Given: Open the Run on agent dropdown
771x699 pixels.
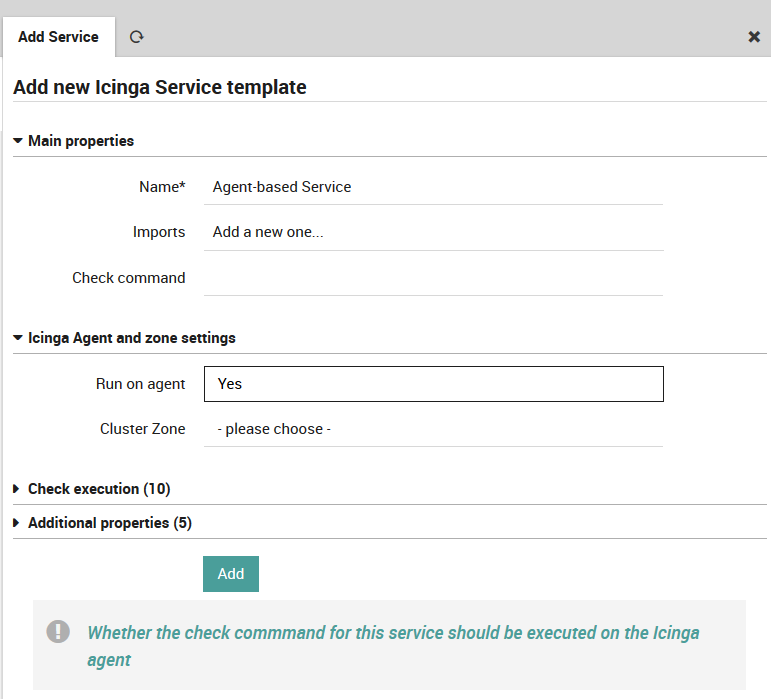Looking at the screenshot, I should [x=433, y=384].
